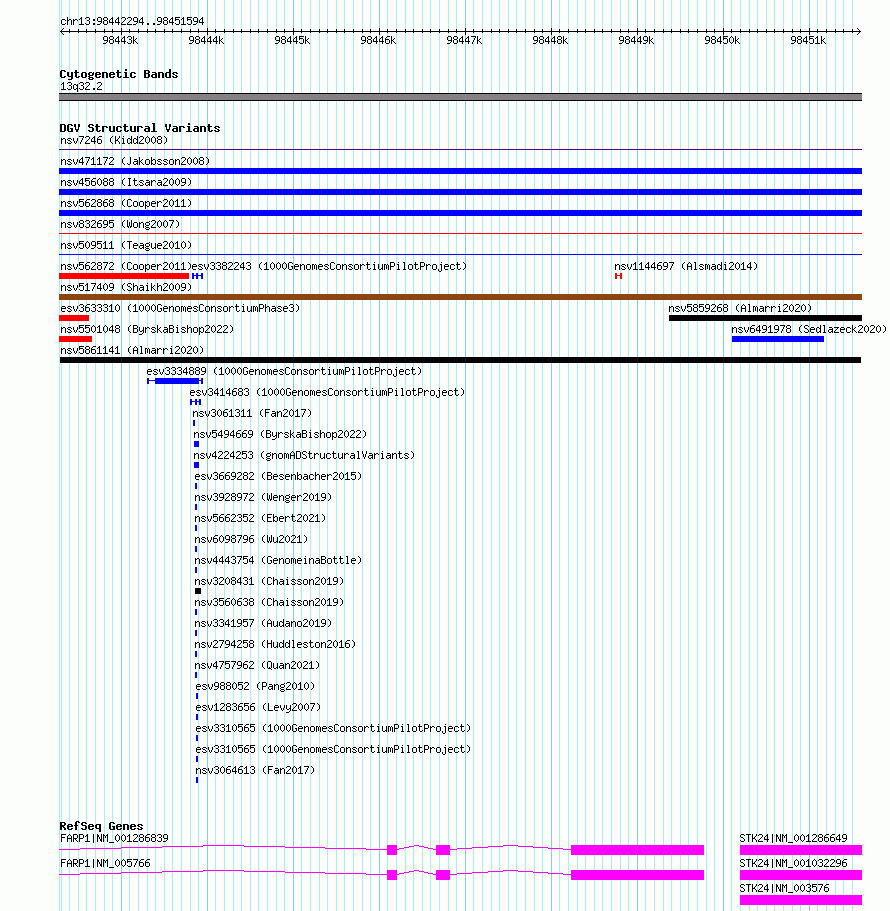Open variant nsv6491978 (Sedlazeck2020)
The image size is (890, 911).
[x=809, y=329]
